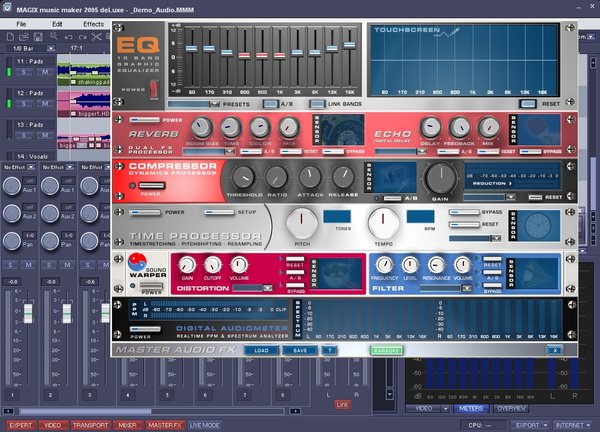Image resolution: width=600 pixels, height=432 pixels.
Task: Click the Echo Delay knob
Action: (x=430, y=127)
